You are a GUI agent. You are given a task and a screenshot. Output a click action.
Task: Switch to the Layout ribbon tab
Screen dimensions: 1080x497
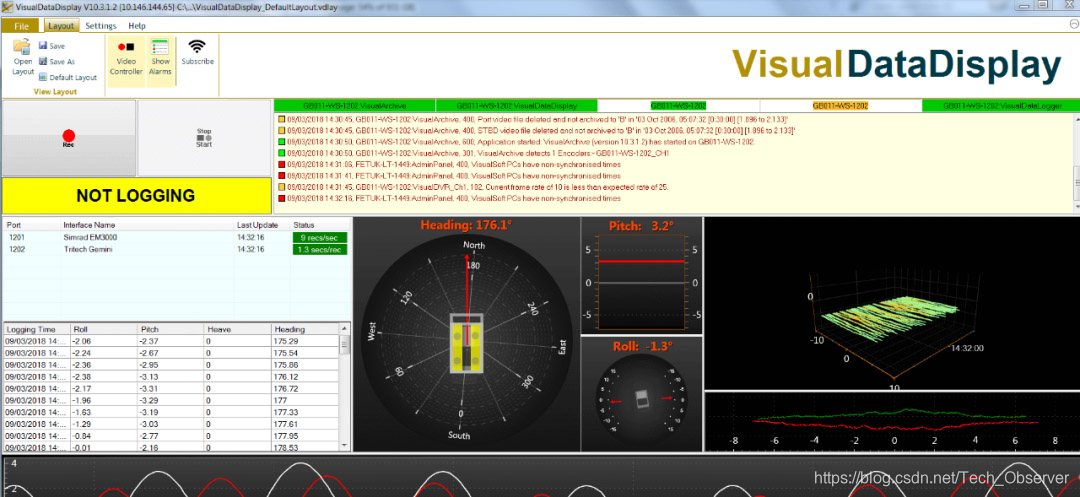61,25
